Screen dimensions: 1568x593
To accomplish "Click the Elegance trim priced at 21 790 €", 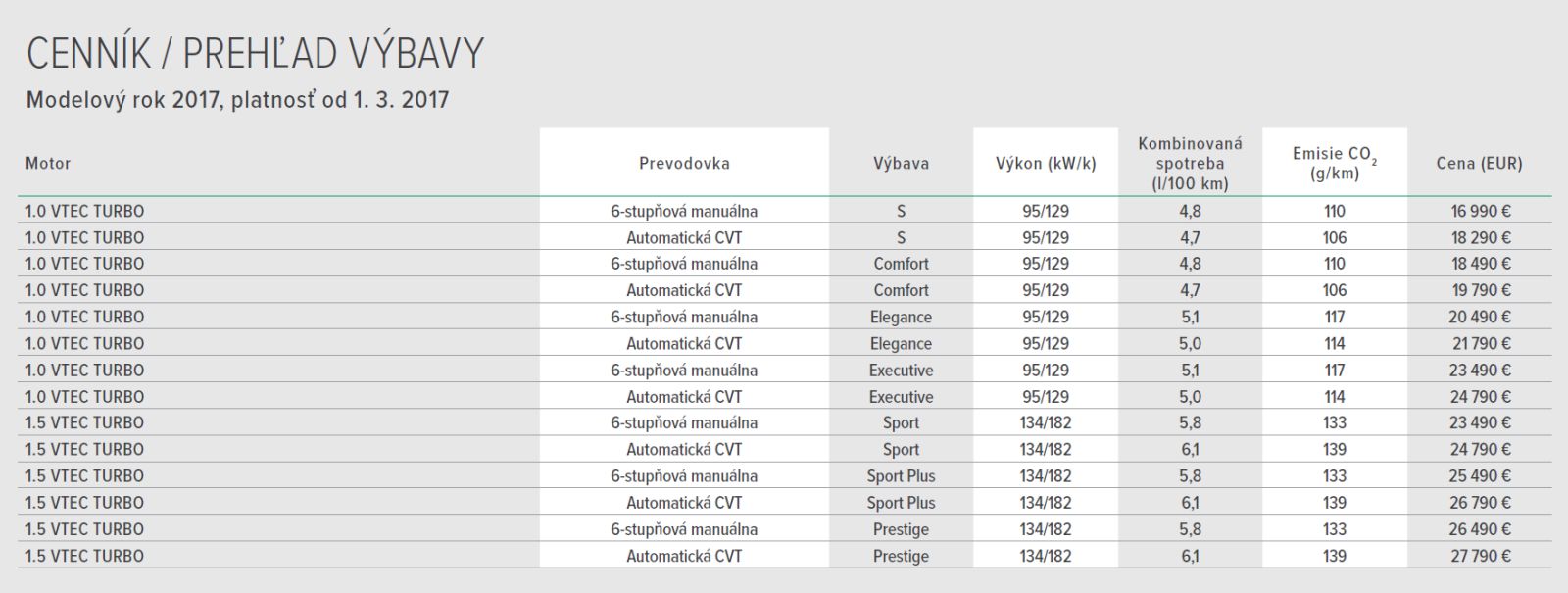I will (901, 344).
